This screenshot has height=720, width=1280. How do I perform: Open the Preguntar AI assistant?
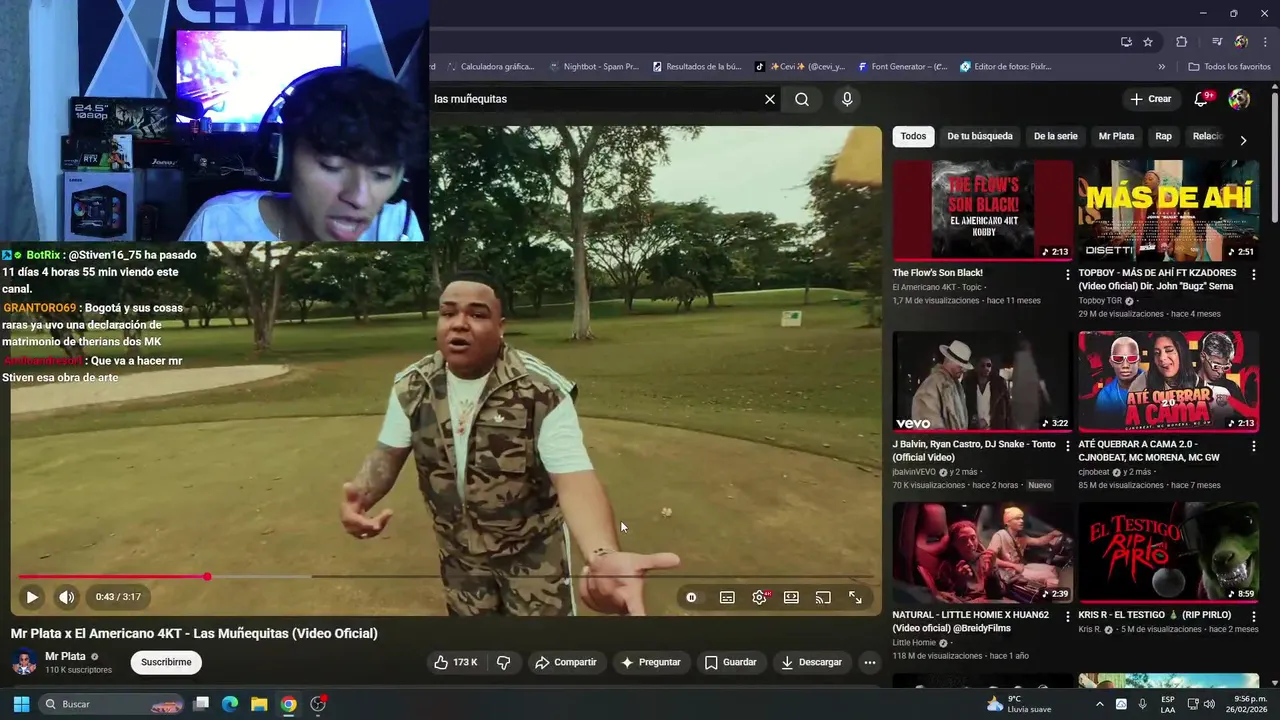click(651, 662)
